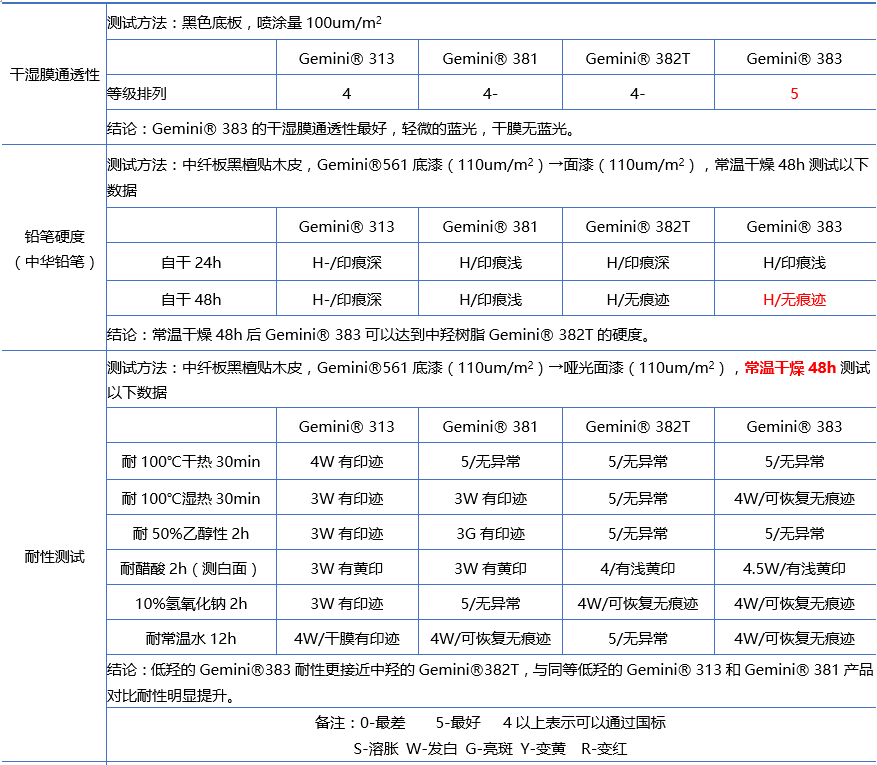Viewport: 877px width, 765px height.
Task: Click the 耐性测试 section label
Action: tap(54, 556)
